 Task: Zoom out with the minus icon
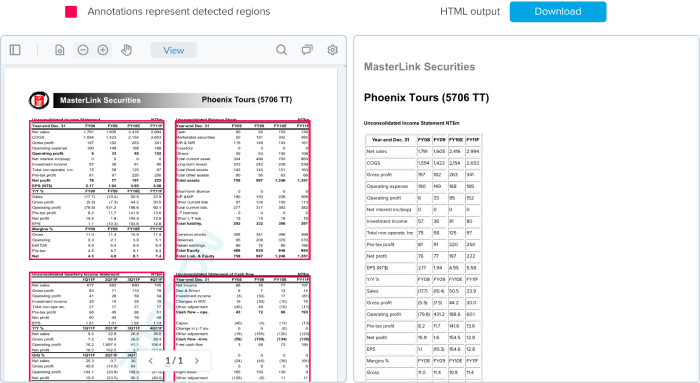[x=83, y=50]
